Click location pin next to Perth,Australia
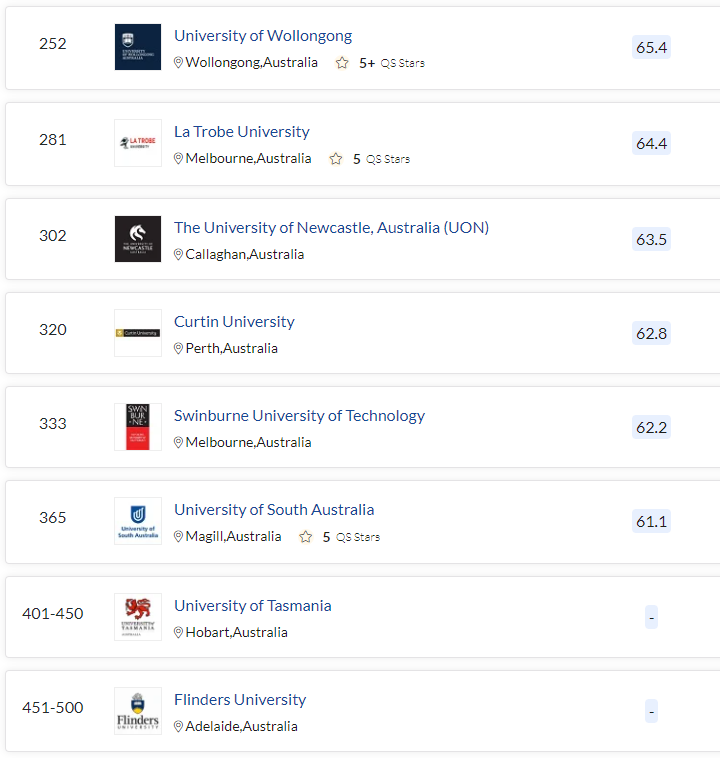 tap(178, 348)
